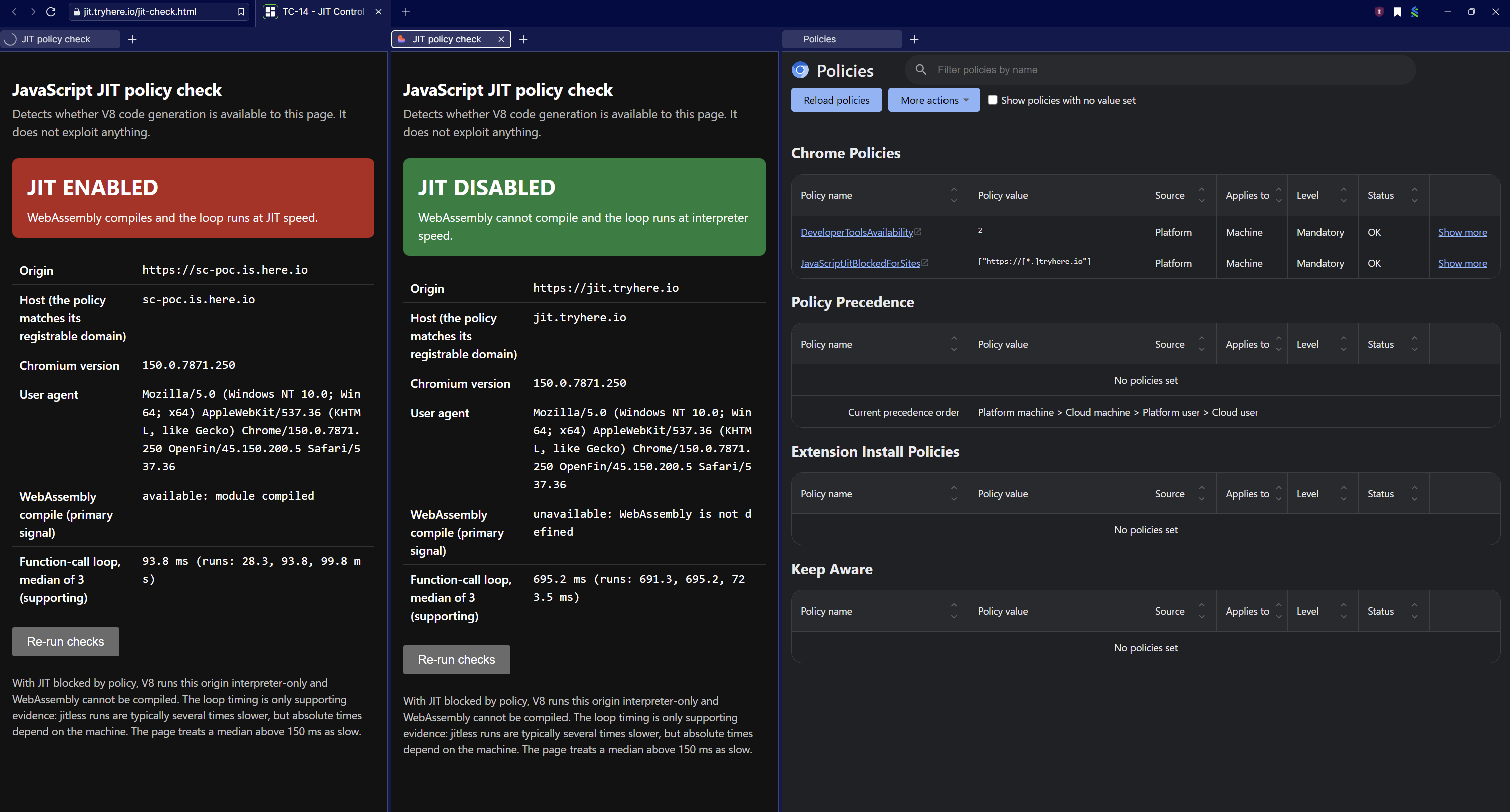The height and width of the screenshot is (812, 1510).
Task: Click the TC-14 JIT Control tab grid icon
Action: tap(270, 11)
